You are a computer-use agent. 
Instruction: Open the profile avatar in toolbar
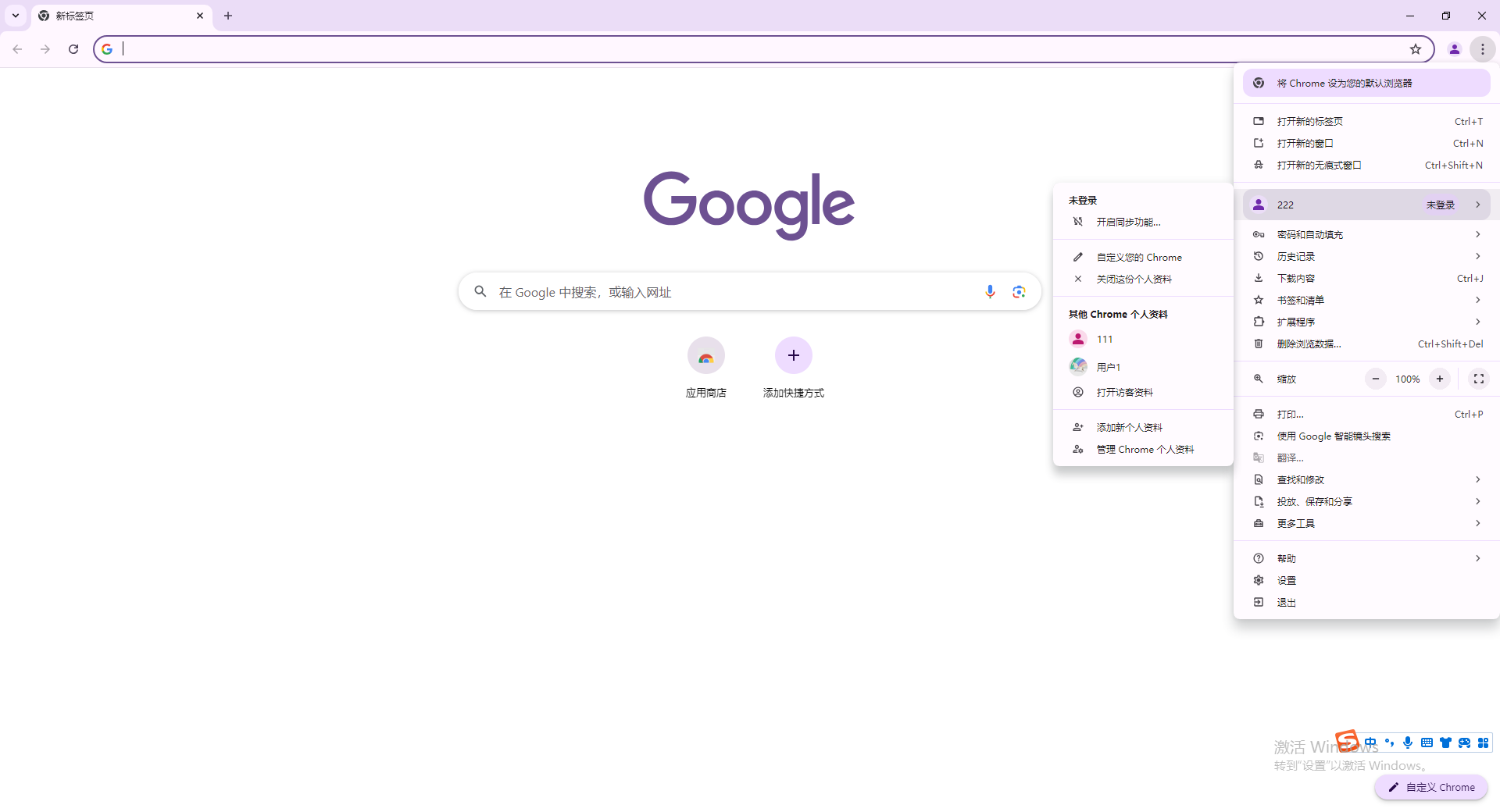pos(1454,49)
